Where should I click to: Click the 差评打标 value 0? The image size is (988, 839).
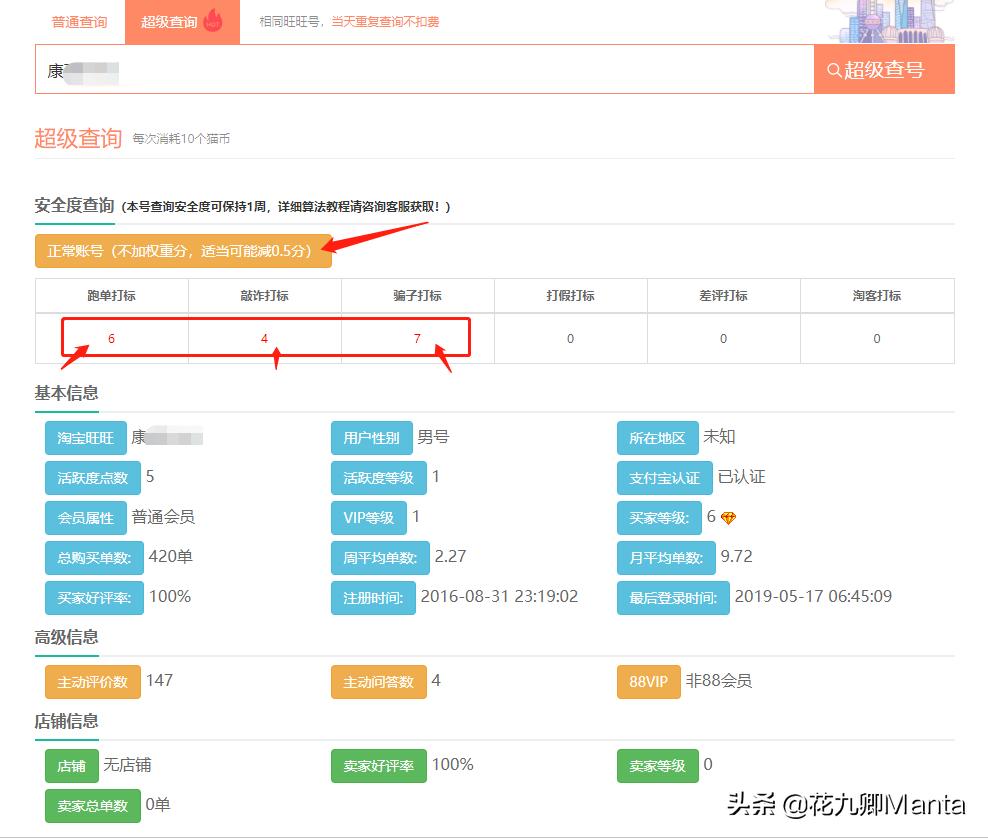coord(723,339)
